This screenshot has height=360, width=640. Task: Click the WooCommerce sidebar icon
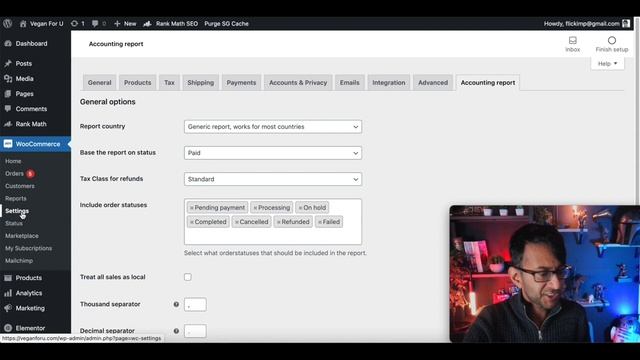point(8,144)
